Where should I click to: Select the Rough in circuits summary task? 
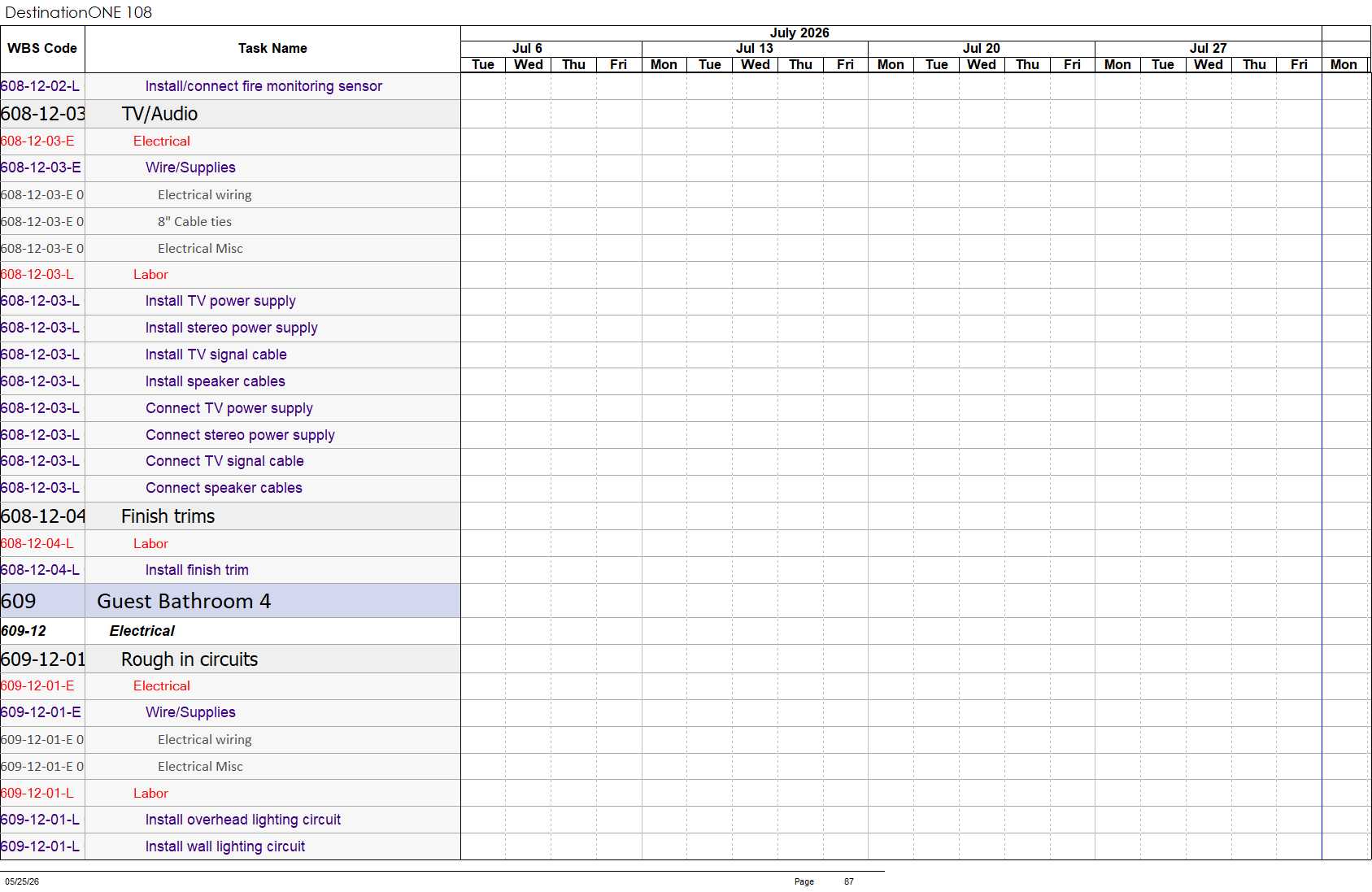pos(189,659)
